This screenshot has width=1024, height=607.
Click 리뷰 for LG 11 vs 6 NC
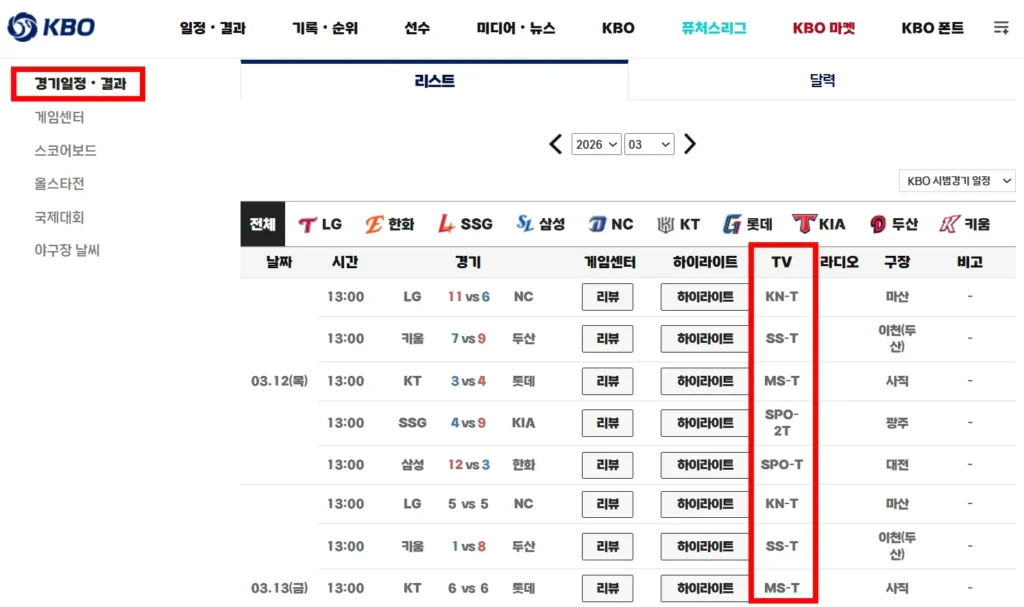pyautogui.click(x=607, y=297)
